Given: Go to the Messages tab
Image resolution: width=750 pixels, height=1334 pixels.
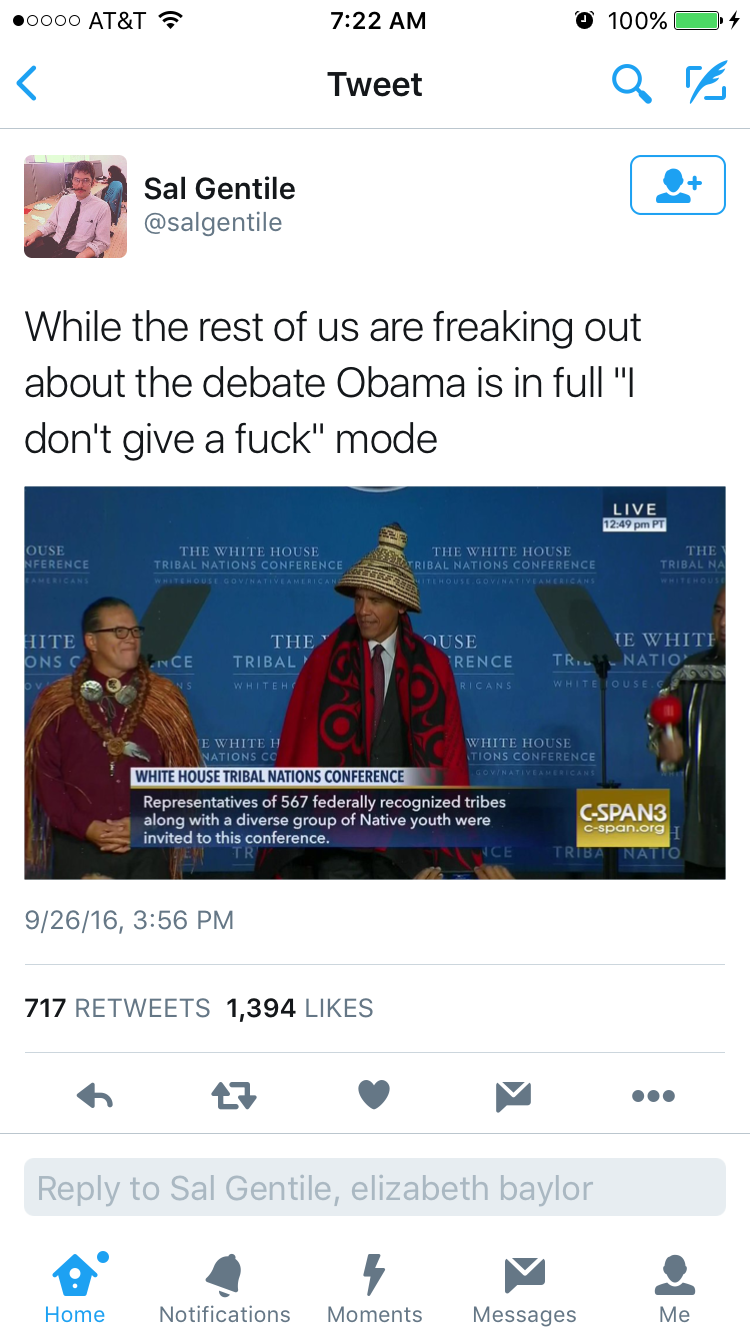Looking at the screenshot, I should click(525, 1288).
